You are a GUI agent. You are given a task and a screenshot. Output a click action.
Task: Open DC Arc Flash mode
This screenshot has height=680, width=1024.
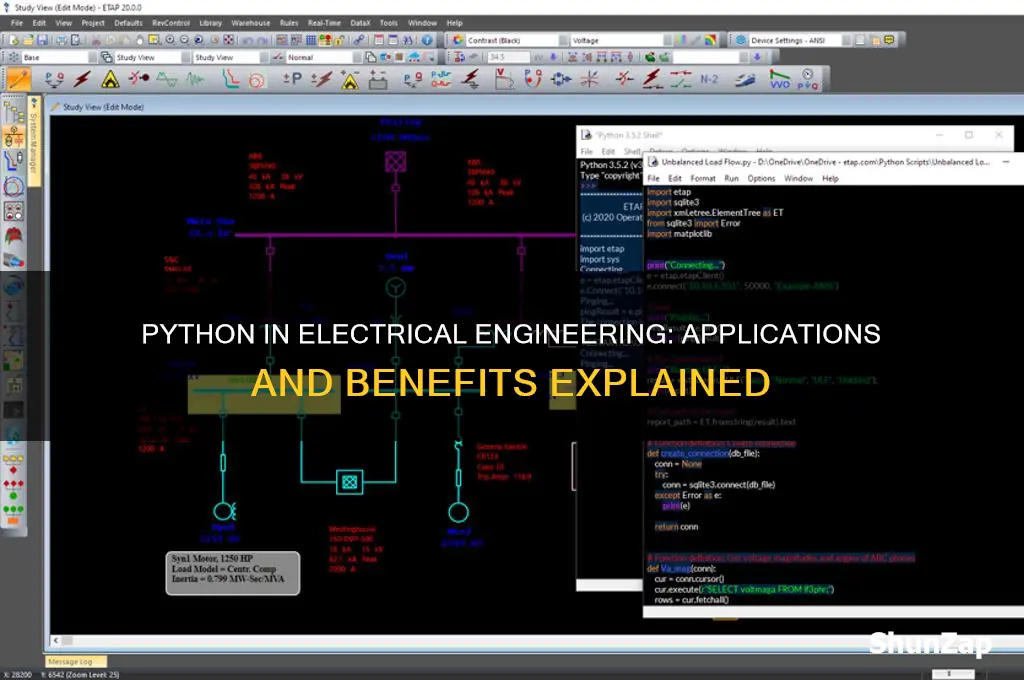tap(350, 80)
